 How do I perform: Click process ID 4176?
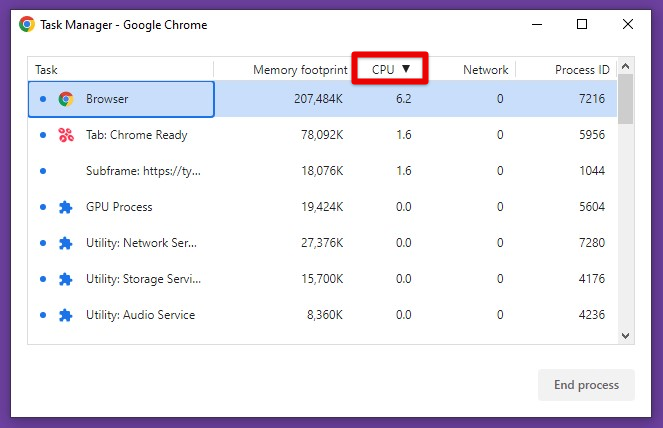(x=592, y=279)
